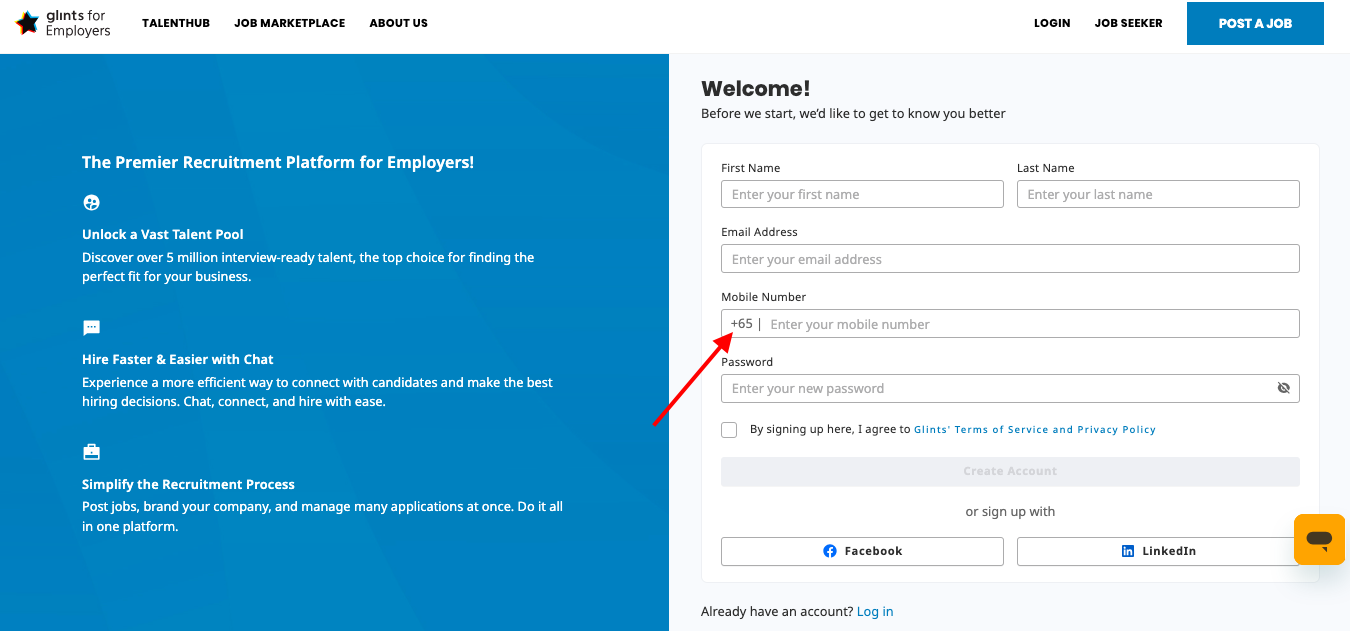Go to the JOB SEEKER page
Image resolution: width=1350 pixels, height=631 pixels.
[1128, 23]
